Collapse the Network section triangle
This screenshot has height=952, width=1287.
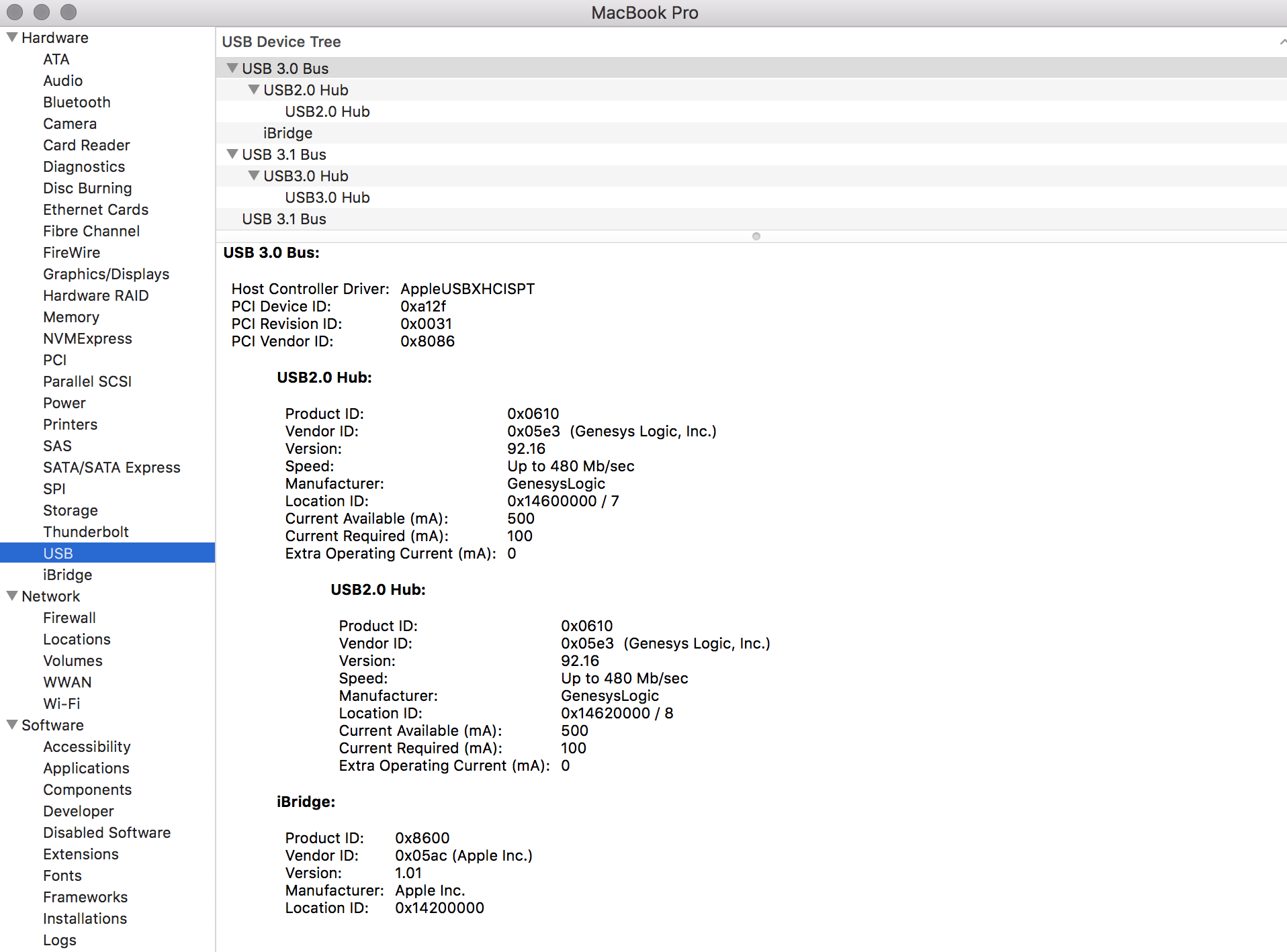point(12,596)
